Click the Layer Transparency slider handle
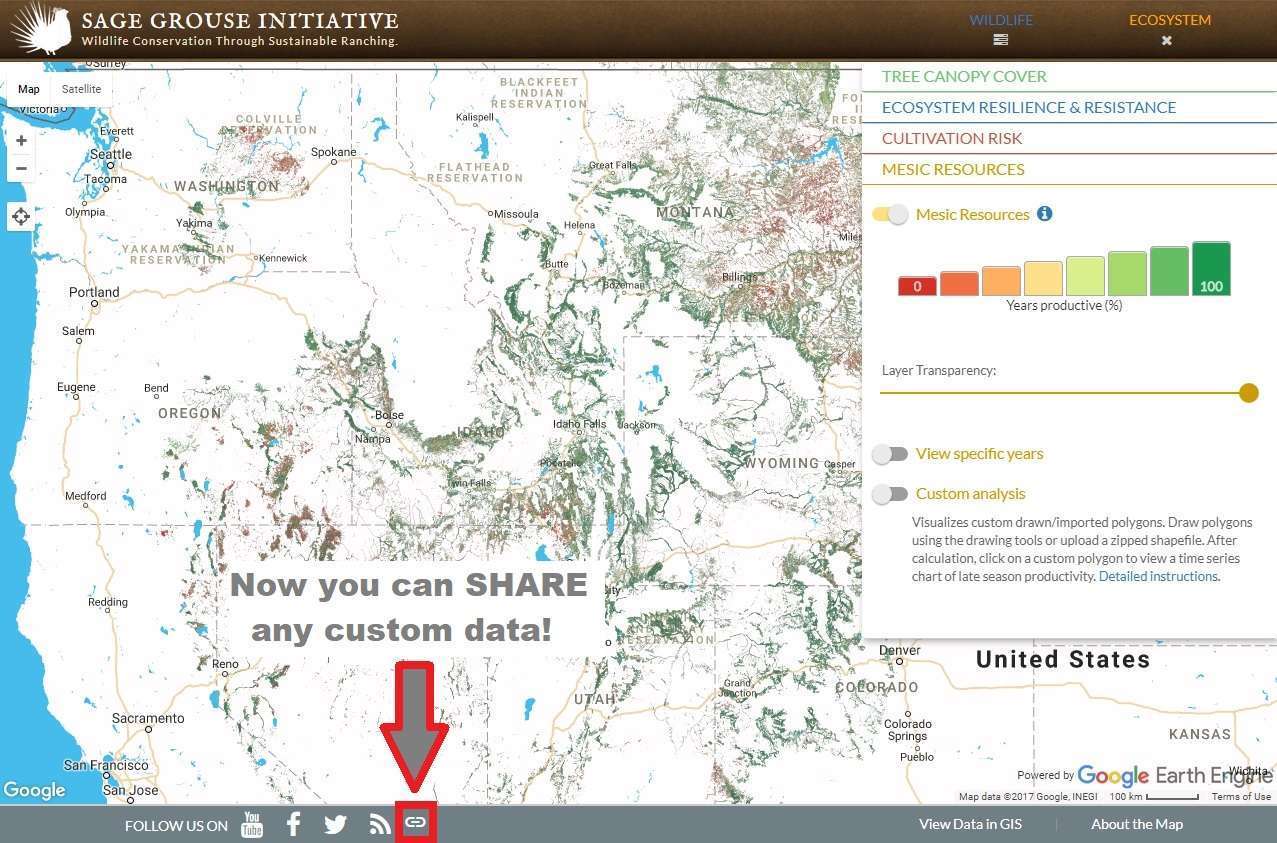Viewport: 1277px width, 843px height. tap(1248, 393)
